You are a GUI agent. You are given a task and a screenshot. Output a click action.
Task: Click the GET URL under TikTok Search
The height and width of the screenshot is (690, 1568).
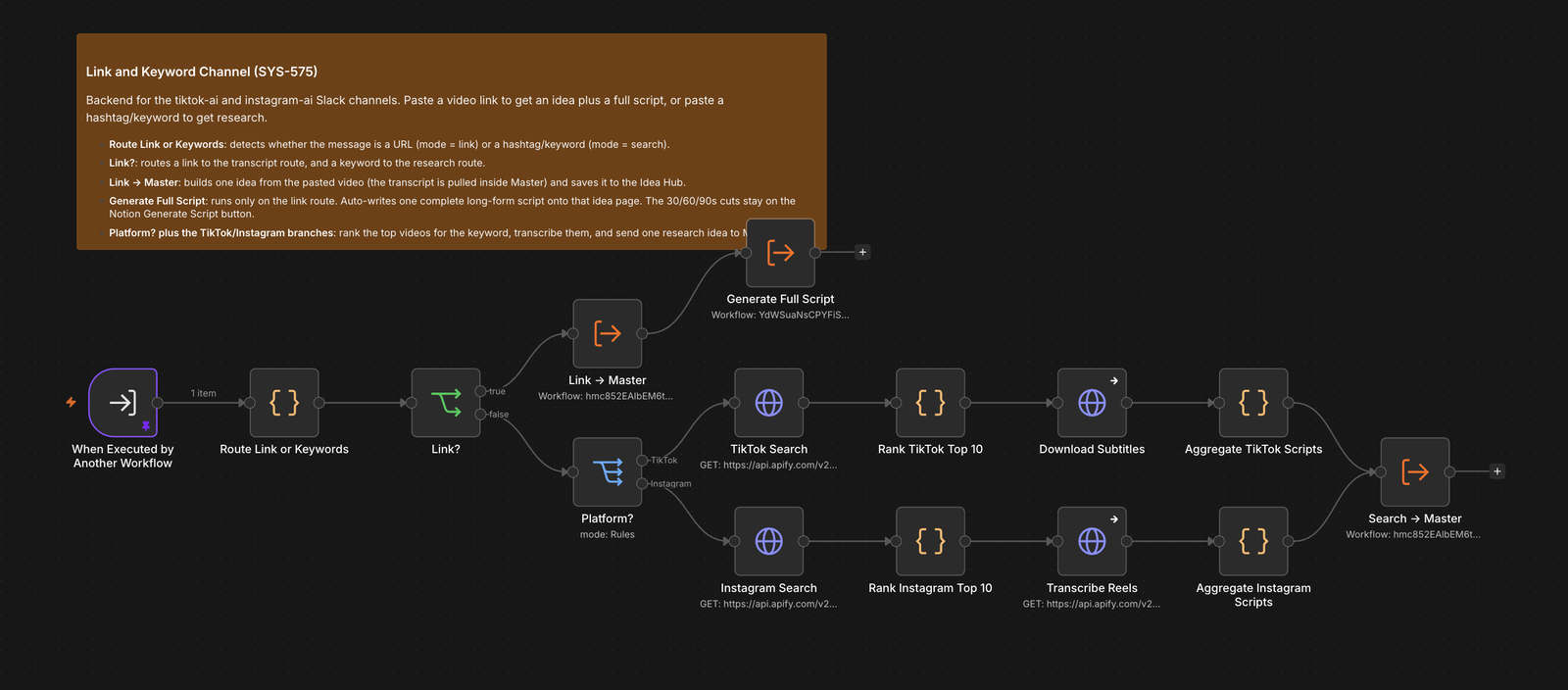[769, 465]
